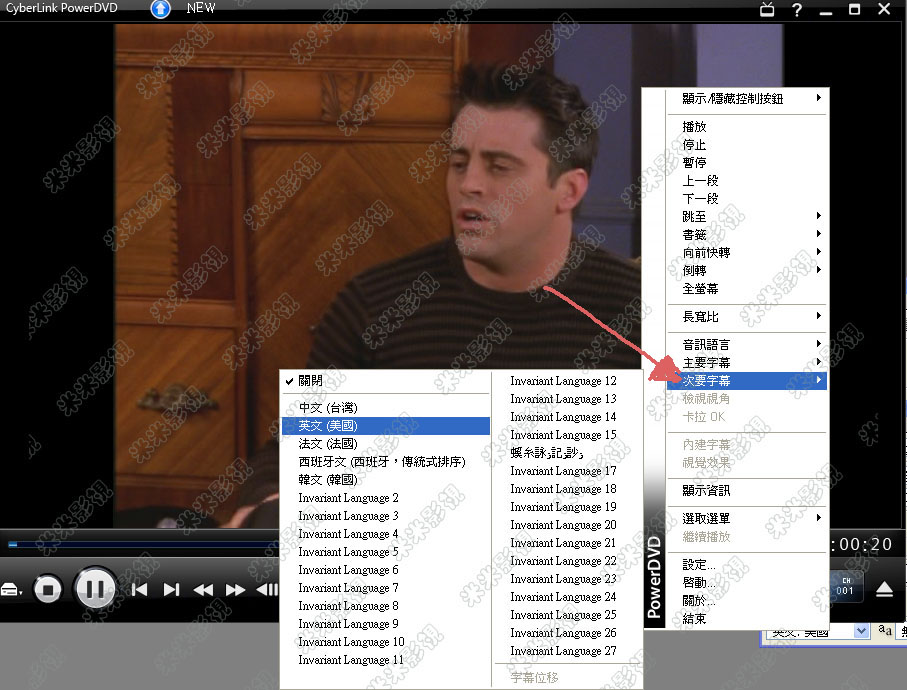Click the aa font icon at bottom right
This screenshot has width=907, height=690.
pos(884,630)
